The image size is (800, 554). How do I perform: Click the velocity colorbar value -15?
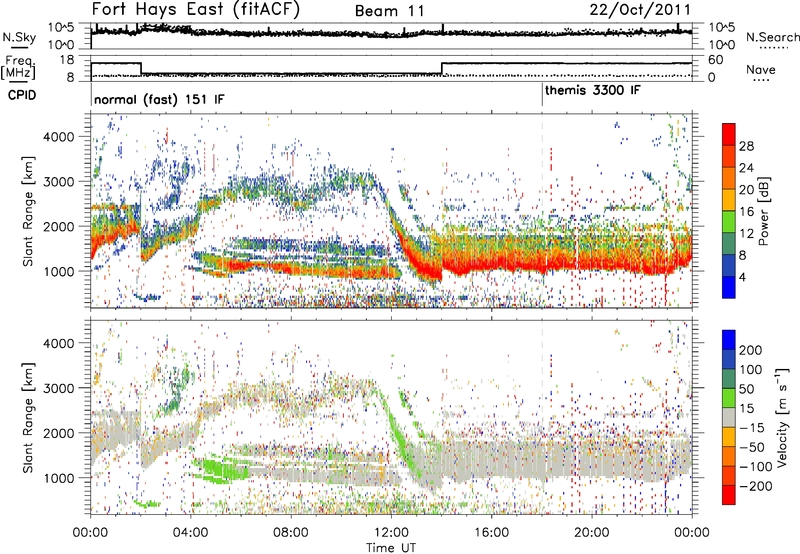[752, 427]
